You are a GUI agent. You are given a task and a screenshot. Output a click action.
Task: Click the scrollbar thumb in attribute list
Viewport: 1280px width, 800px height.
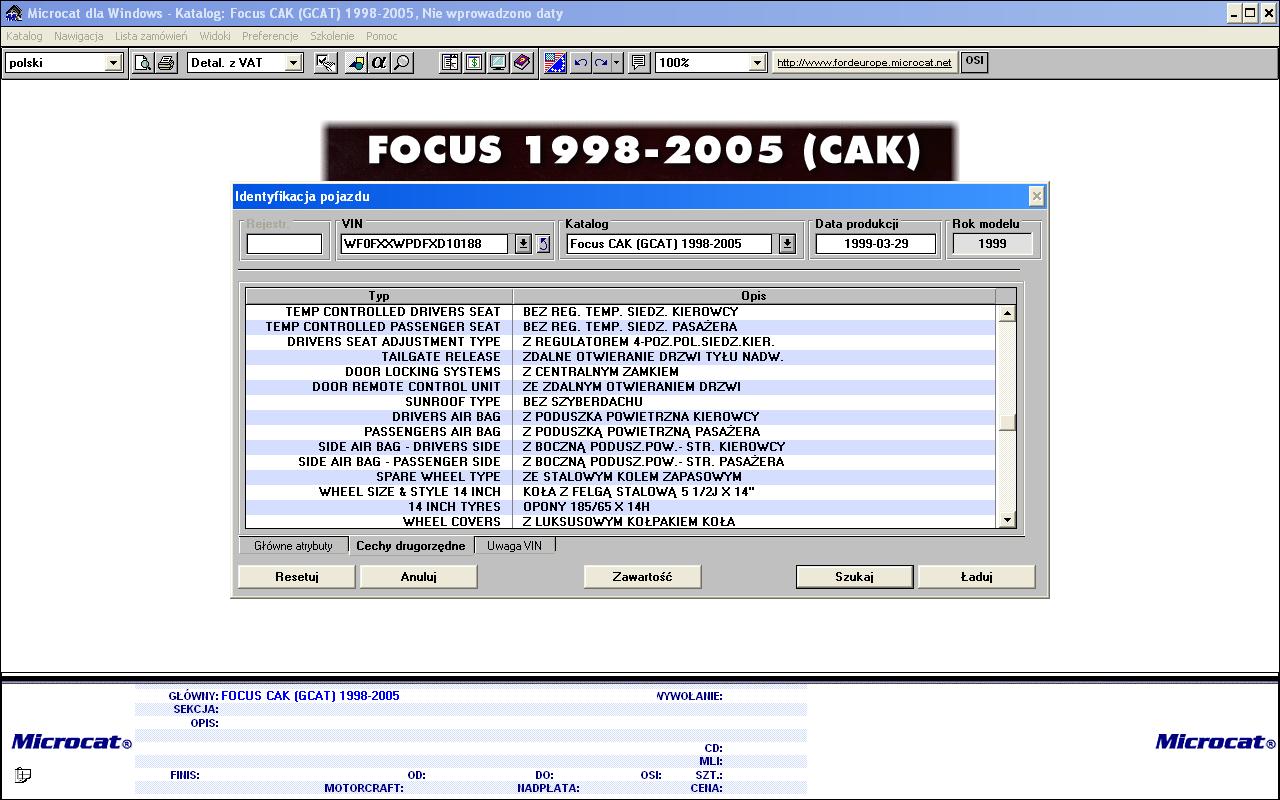pos(1007,422)
